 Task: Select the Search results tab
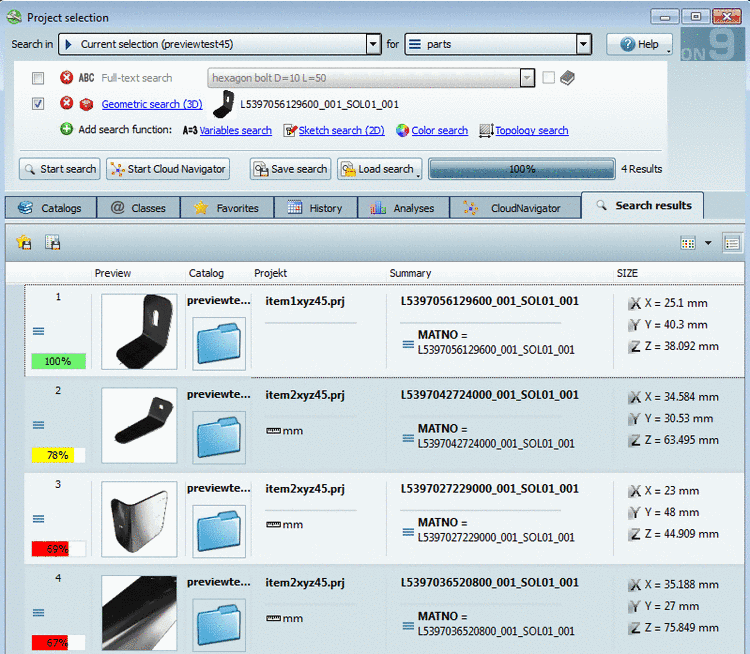click(x=642, y=205)
